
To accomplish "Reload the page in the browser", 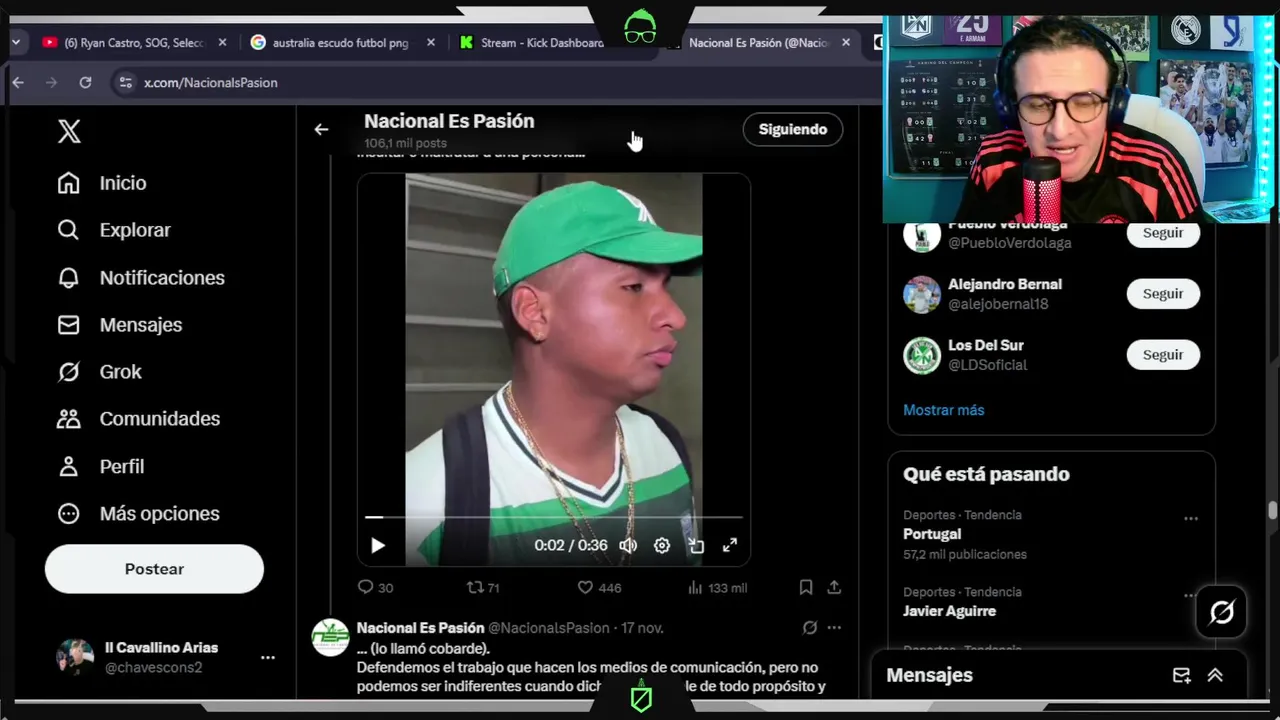I will pos(85,82).
